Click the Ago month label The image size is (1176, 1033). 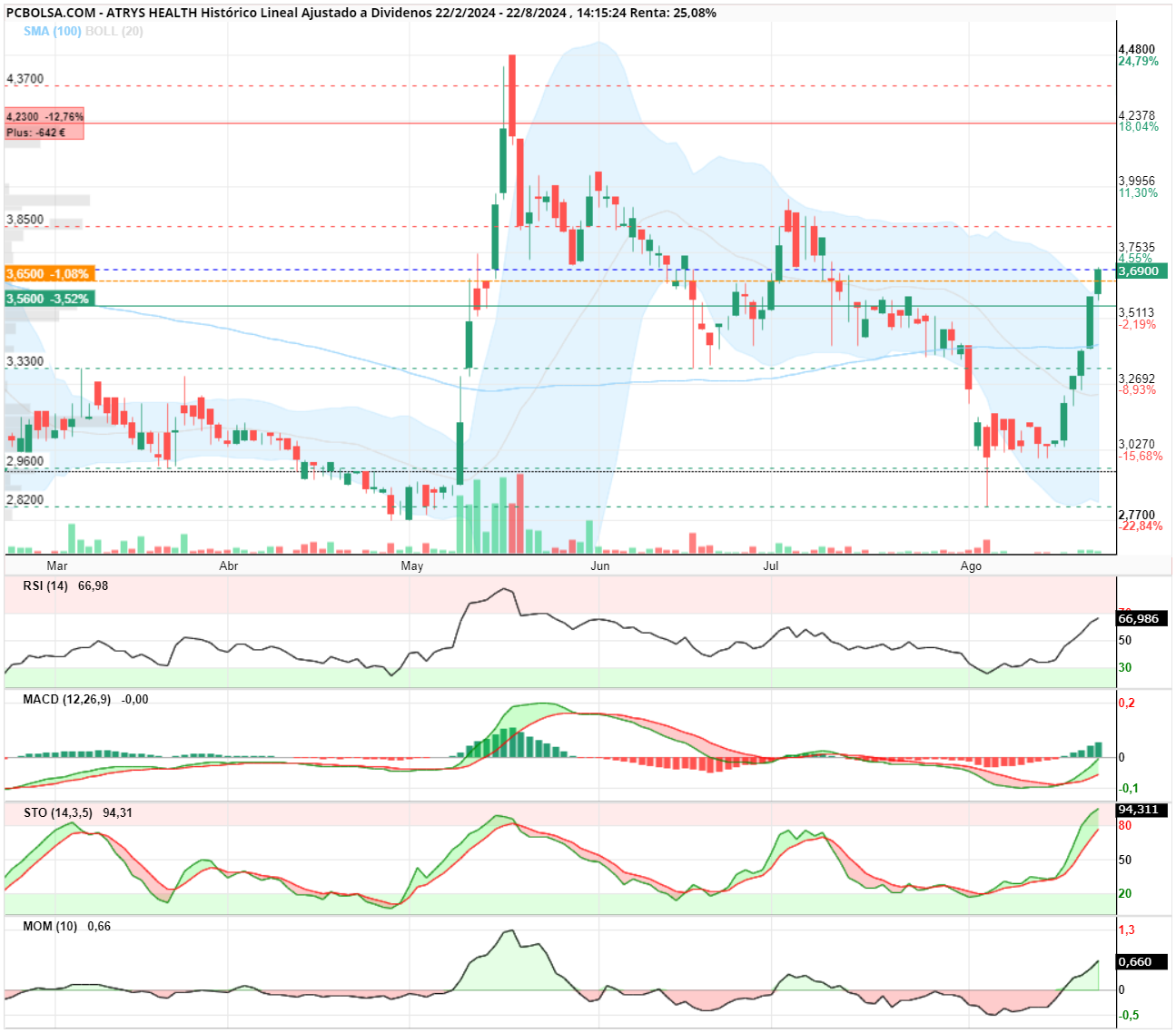(972, 566)
